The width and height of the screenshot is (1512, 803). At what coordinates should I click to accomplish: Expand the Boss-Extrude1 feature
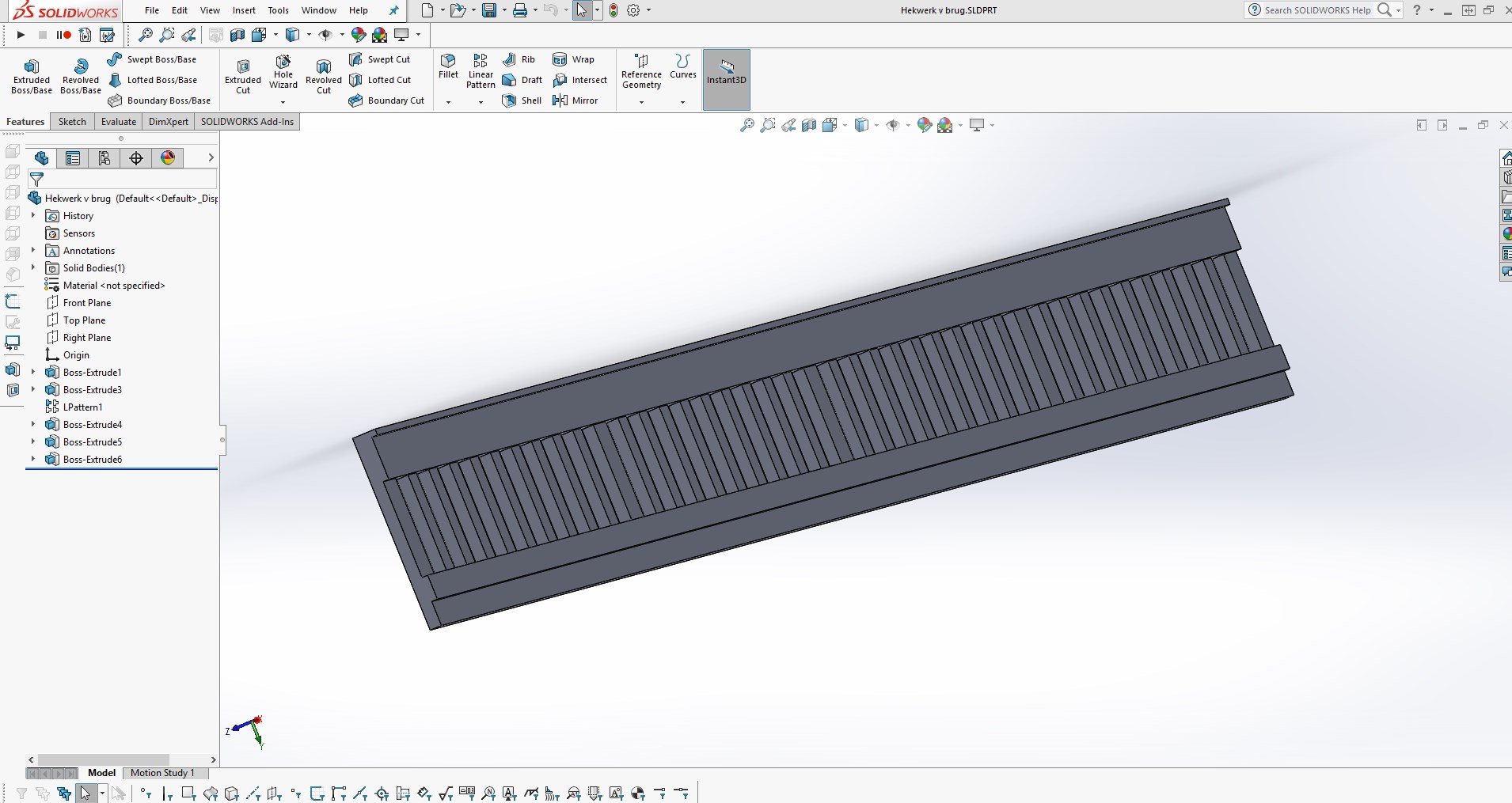[x=33, y=372]
